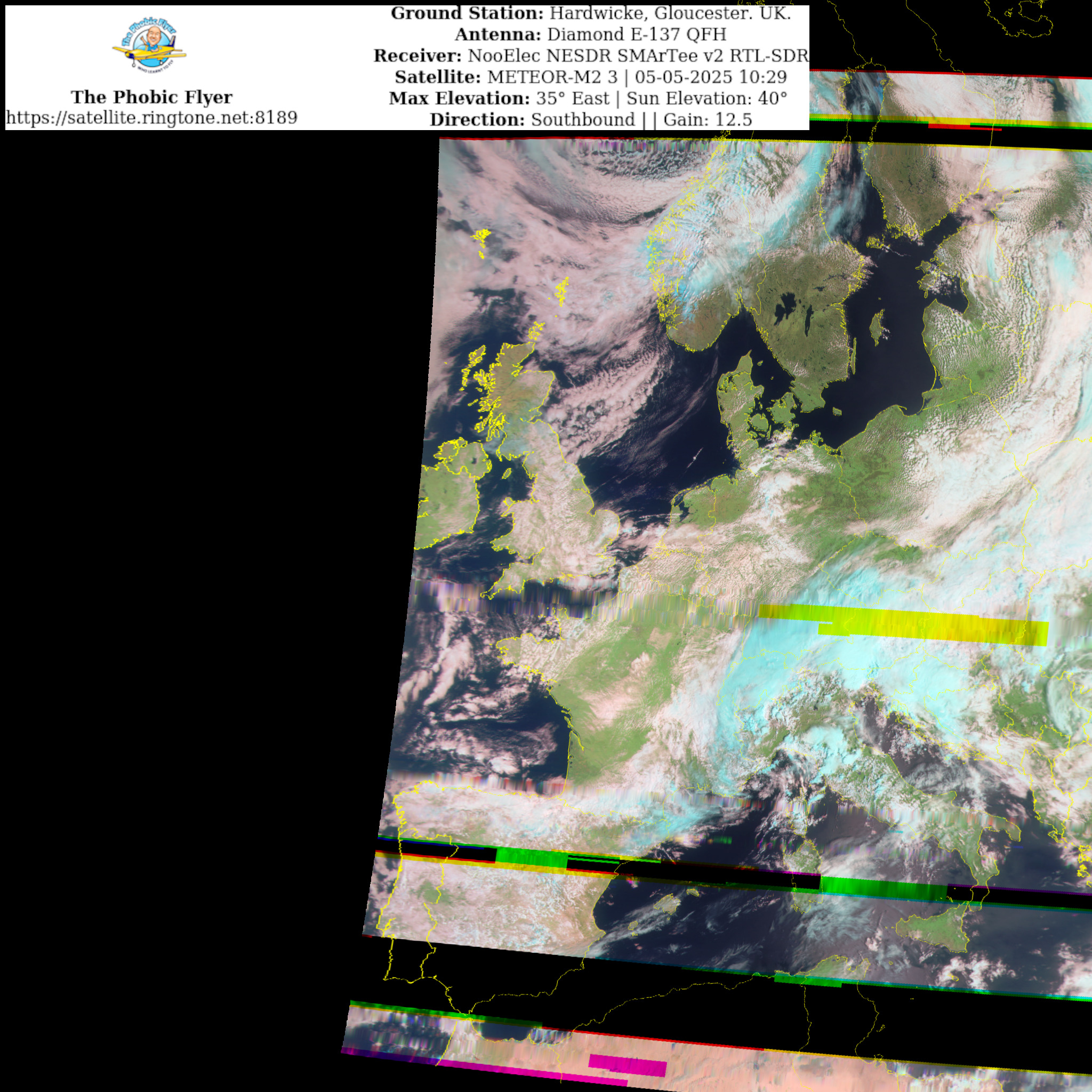Click the Ground Station header line

(x=591, y=13)
